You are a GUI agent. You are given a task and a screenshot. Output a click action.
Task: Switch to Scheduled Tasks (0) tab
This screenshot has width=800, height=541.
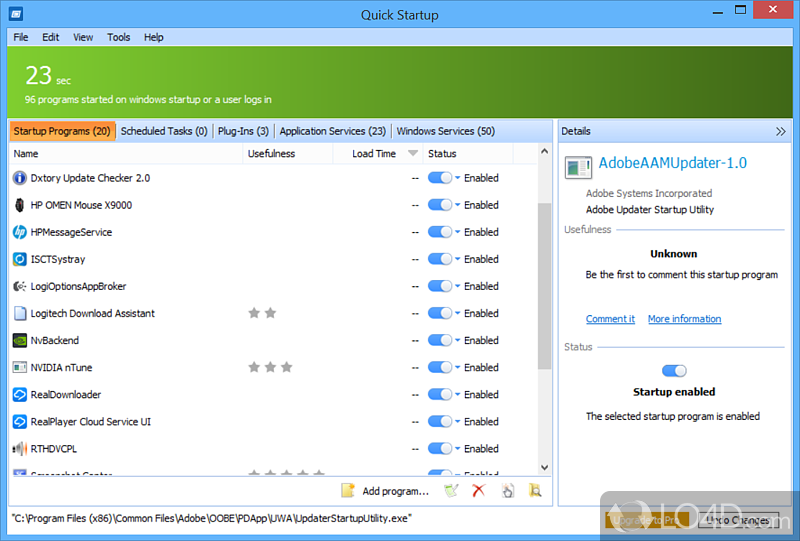tap(164, 131)
